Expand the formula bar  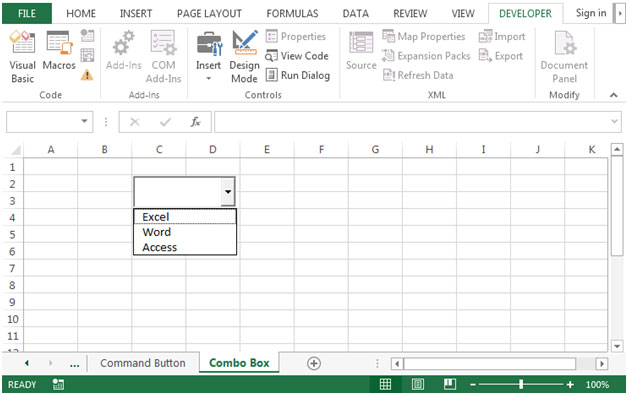[614, 121]
